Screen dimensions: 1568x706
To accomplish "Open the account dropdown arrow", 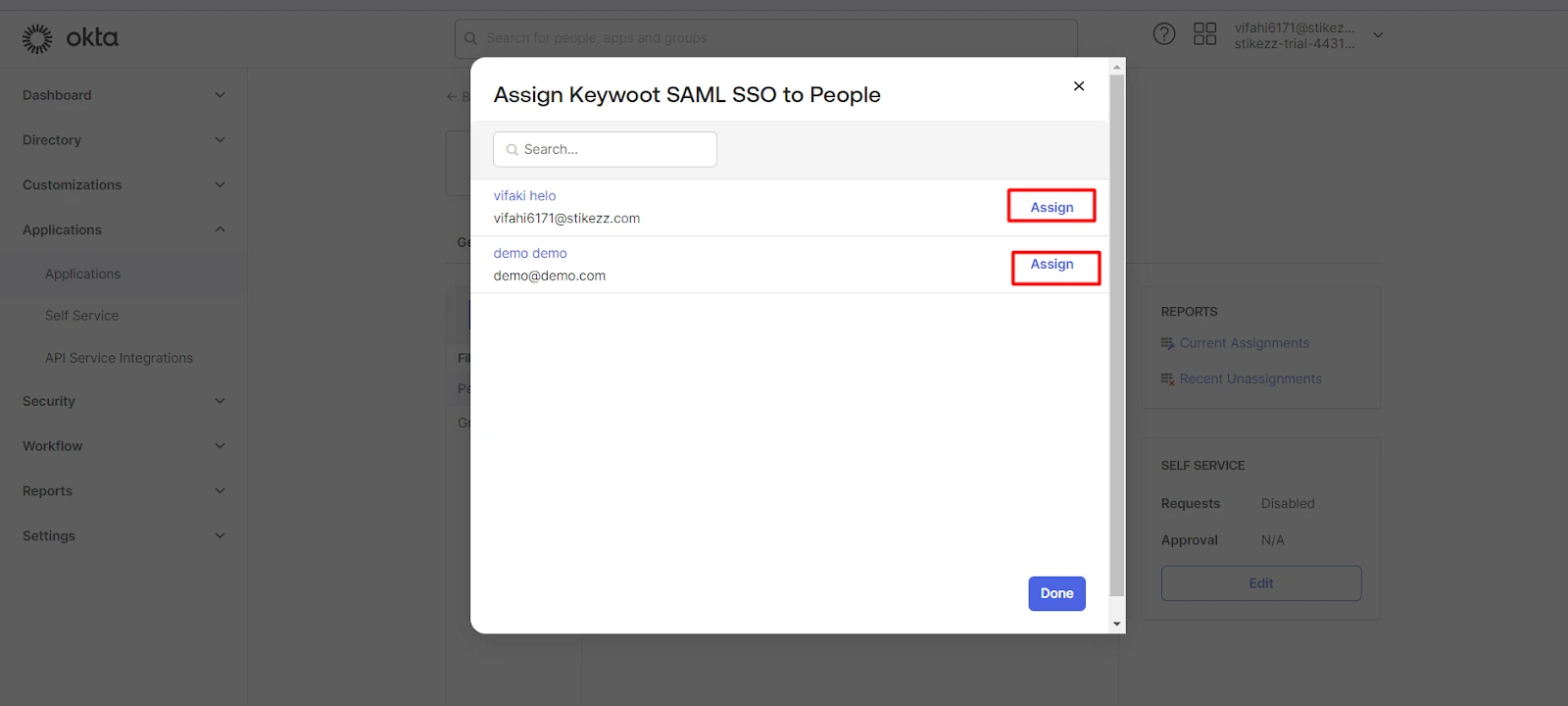I will pos(1378,35).
